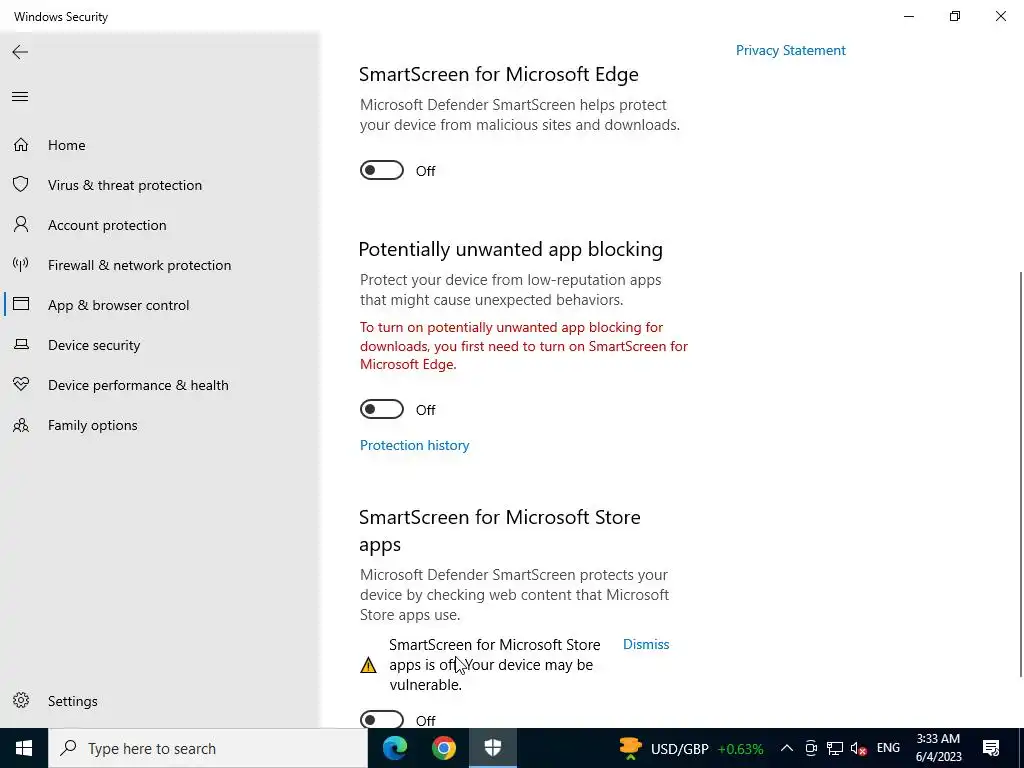Go back using the back arrow
1024x768 pixels.
pos(20,52)
